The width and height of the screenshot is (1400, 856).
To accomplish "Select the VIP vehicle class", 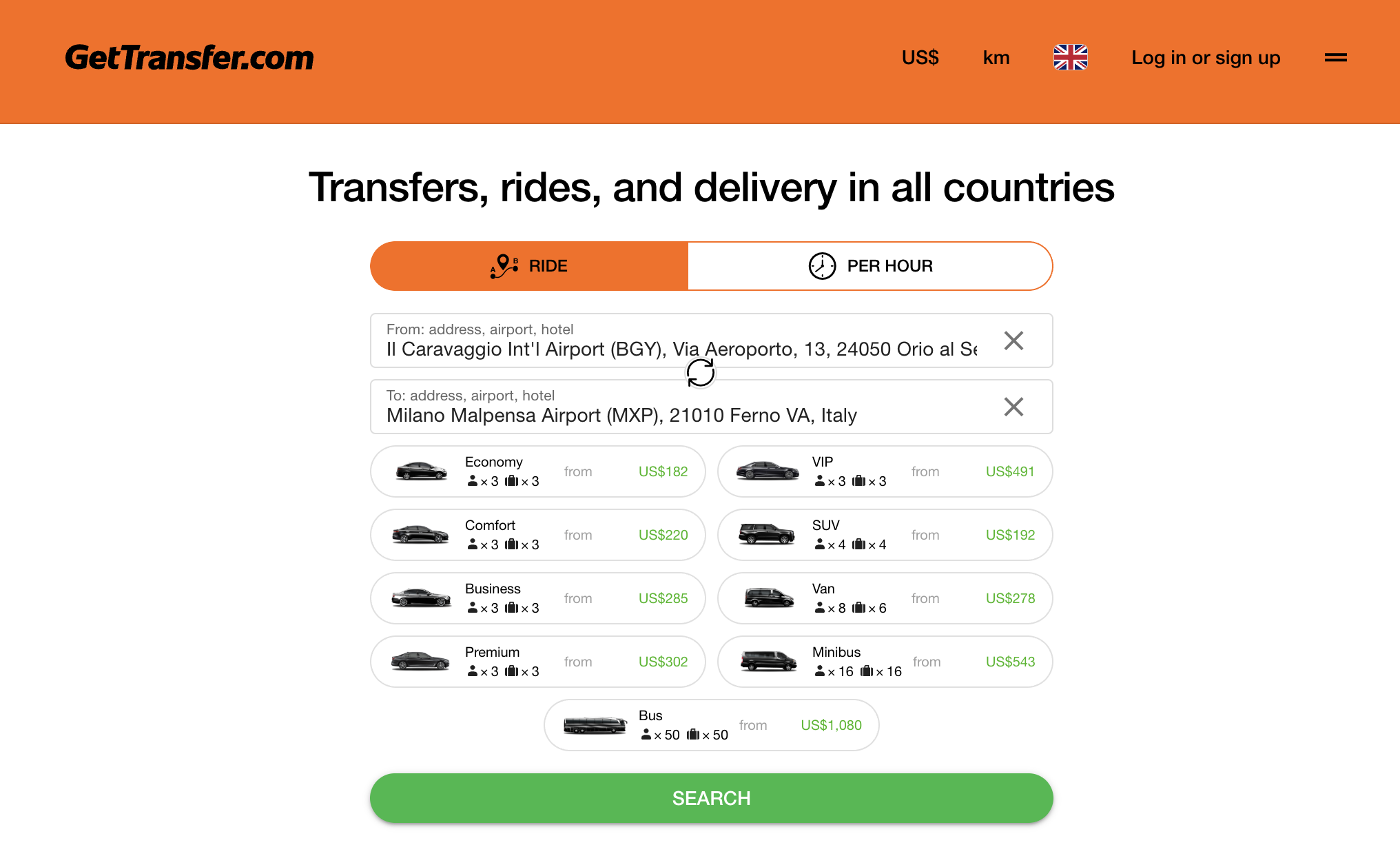I will (885, 471).
